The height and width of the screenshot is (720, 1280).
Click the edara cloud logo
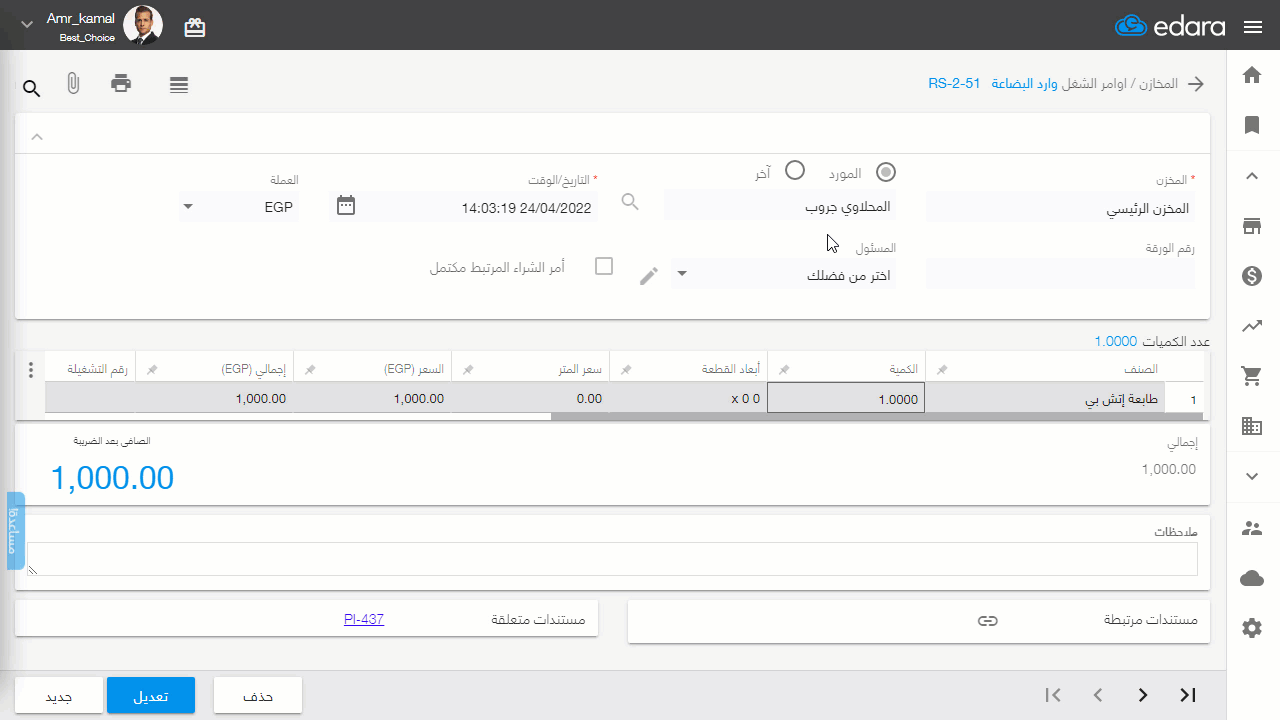point(1170,27)
